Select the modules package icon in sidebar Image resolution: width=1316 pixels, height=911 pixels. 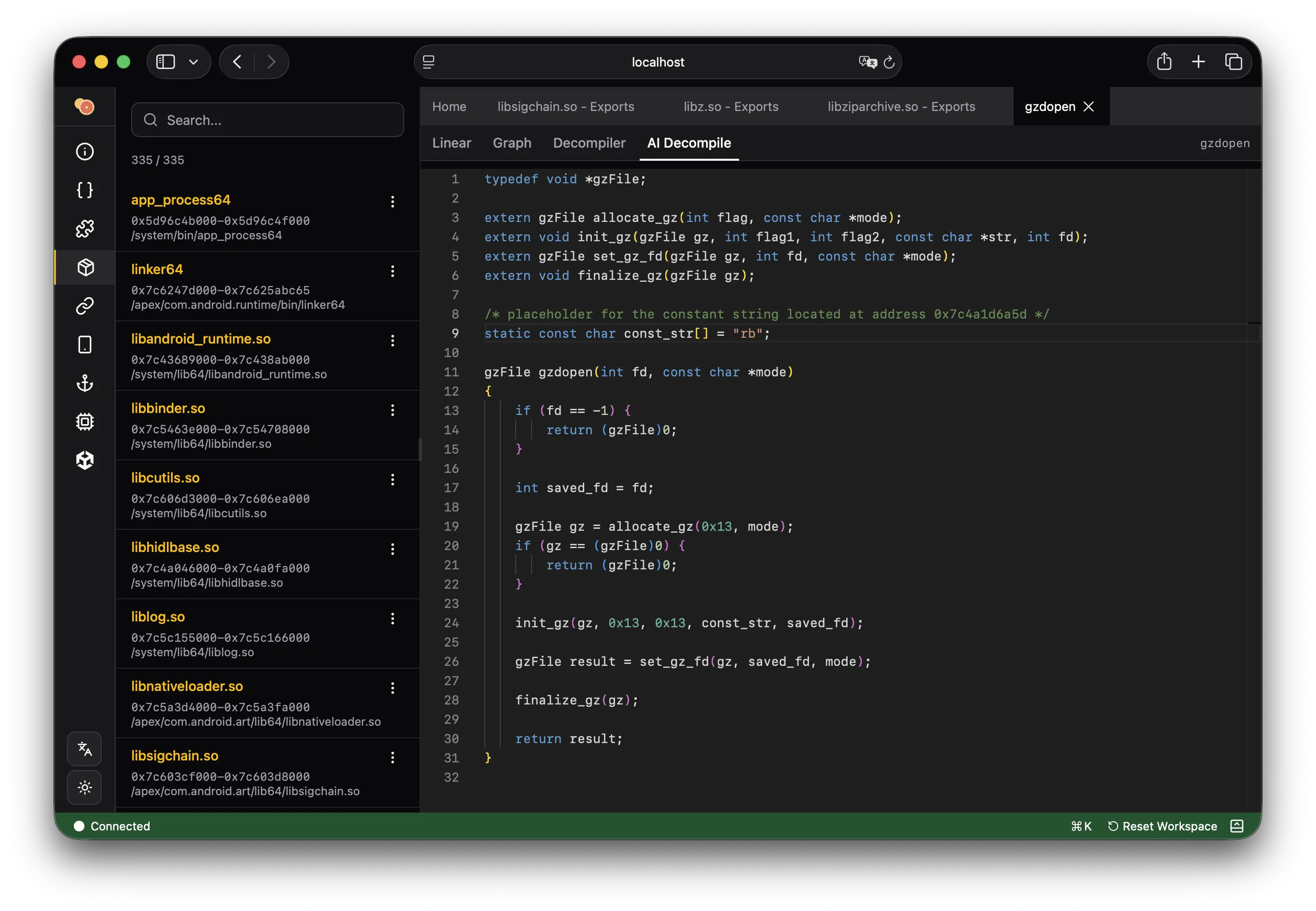[84, 266]
